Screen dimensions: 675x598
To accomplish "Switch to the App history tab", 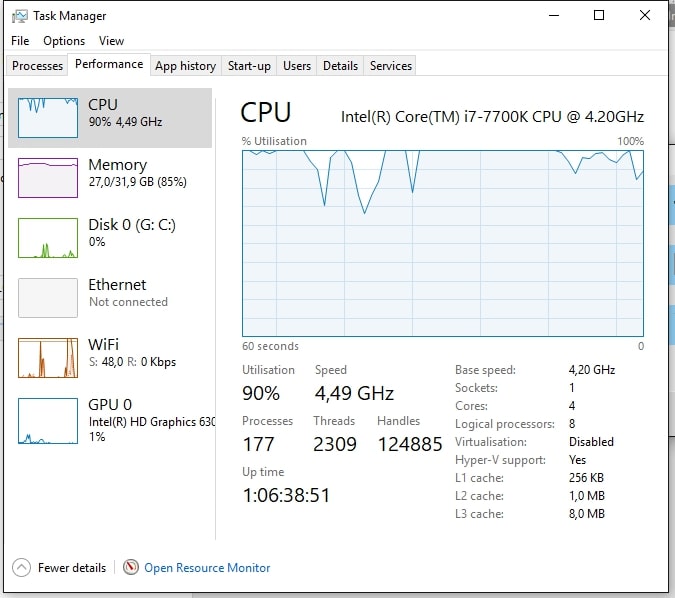I will coord(186,66).
